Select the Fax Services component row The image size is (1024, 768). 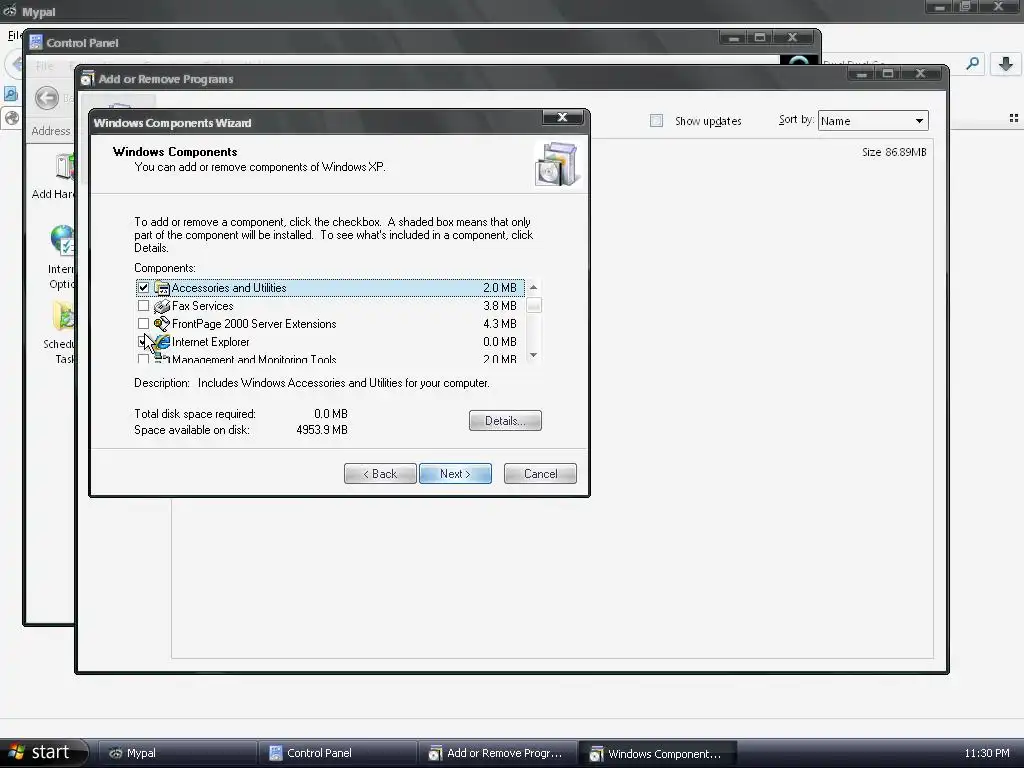click(x=330, y=306)
